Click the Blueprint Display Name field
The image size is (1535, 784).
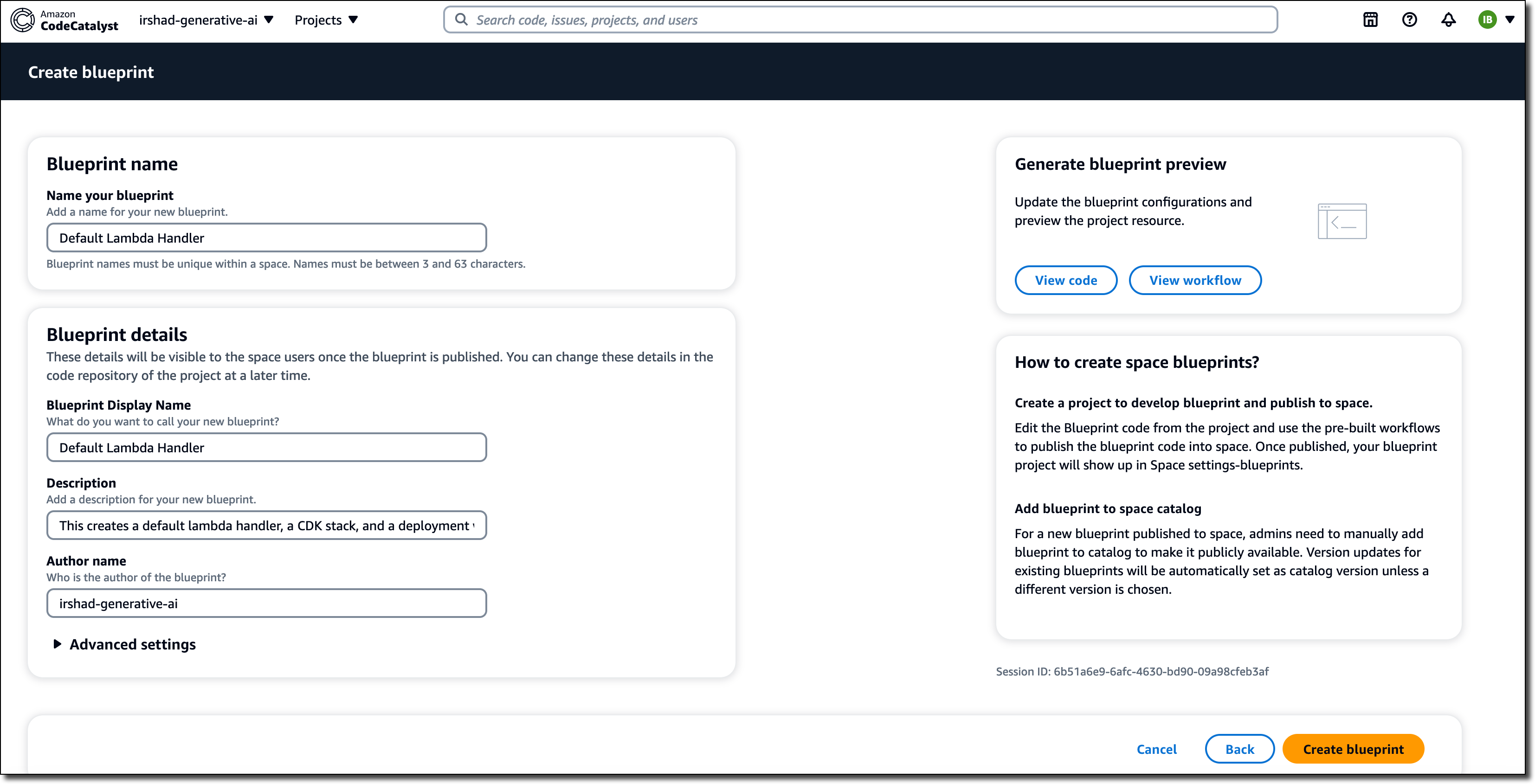click(266, 448)
